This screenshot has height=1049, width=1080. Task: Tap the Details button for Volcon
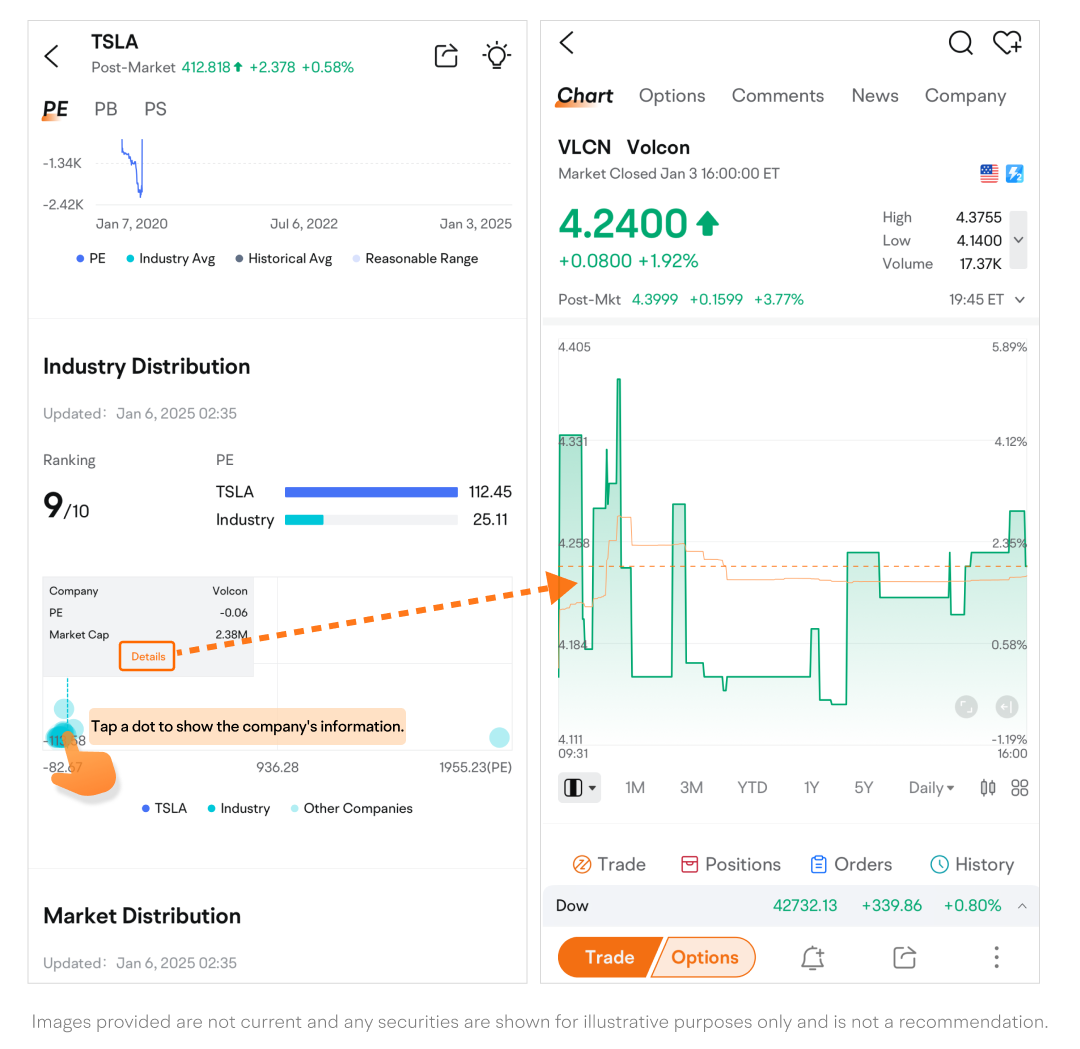point(148,657)
